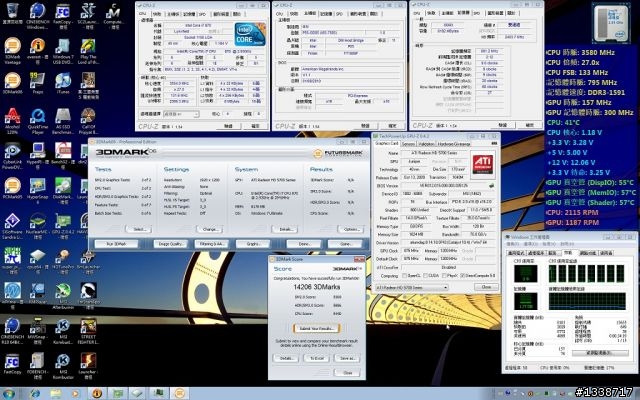
Task: Launch the 3DMark Vantage desktop shortcut
Action: [12, 51]
